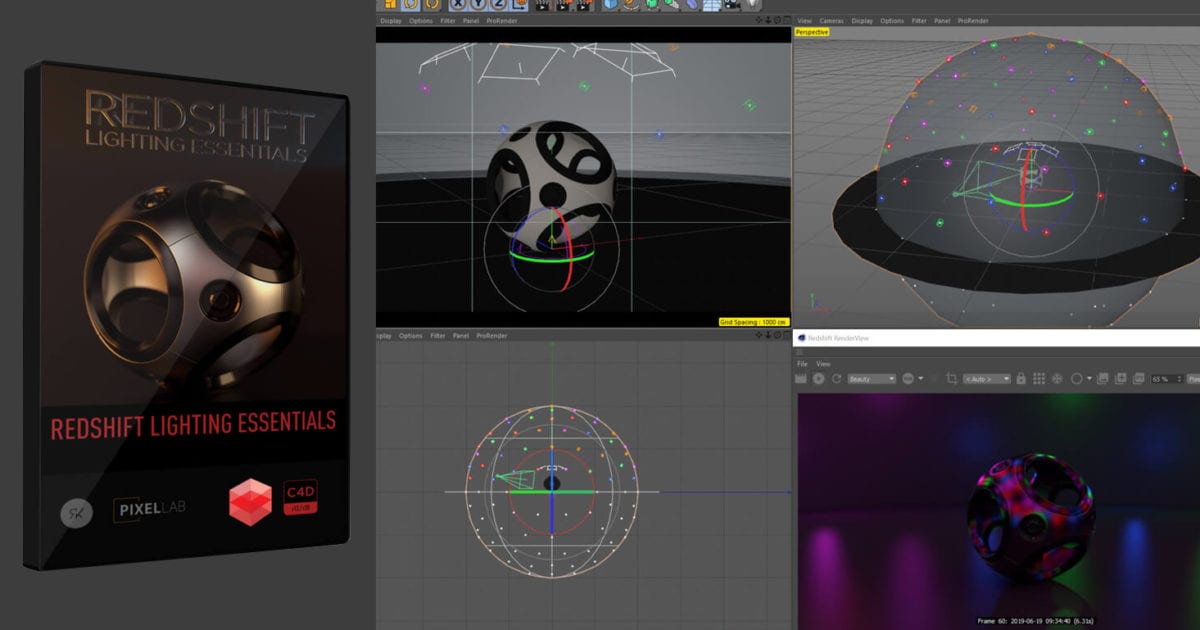Screen dimensions: 1200x630
Task: Start rendering with the play button in RenderView
Action: (819, 379)
